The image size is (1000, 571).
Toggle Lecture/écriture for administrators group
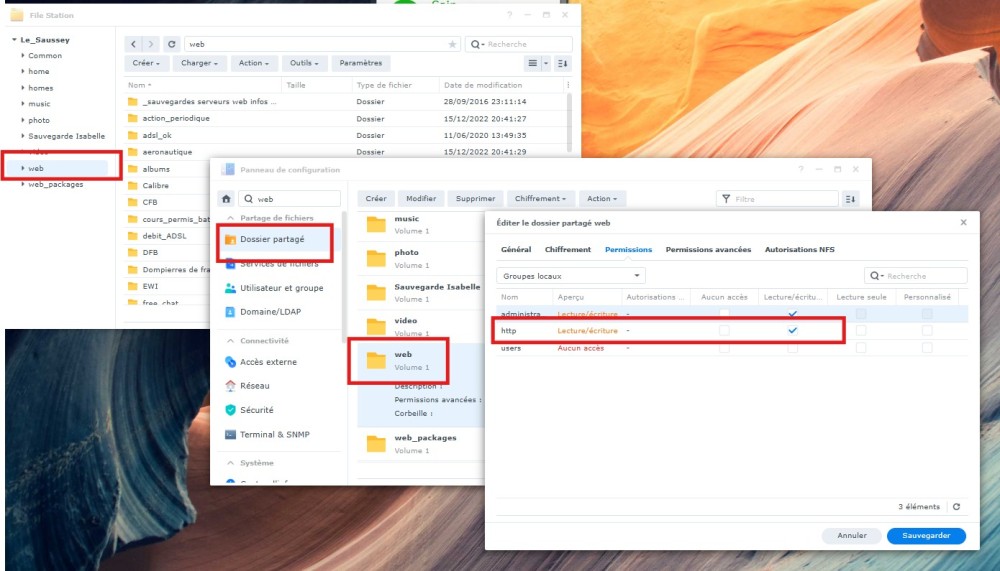[792, 313]
